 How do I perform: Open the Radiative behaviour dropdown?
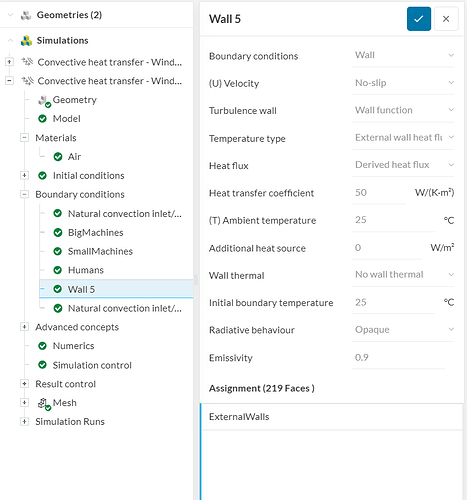(403, 330)
